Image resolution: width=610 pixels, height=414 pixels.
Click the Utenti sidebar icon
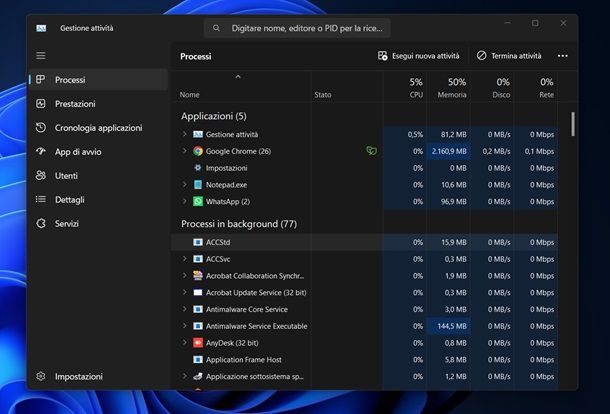(x=40, y=175)
